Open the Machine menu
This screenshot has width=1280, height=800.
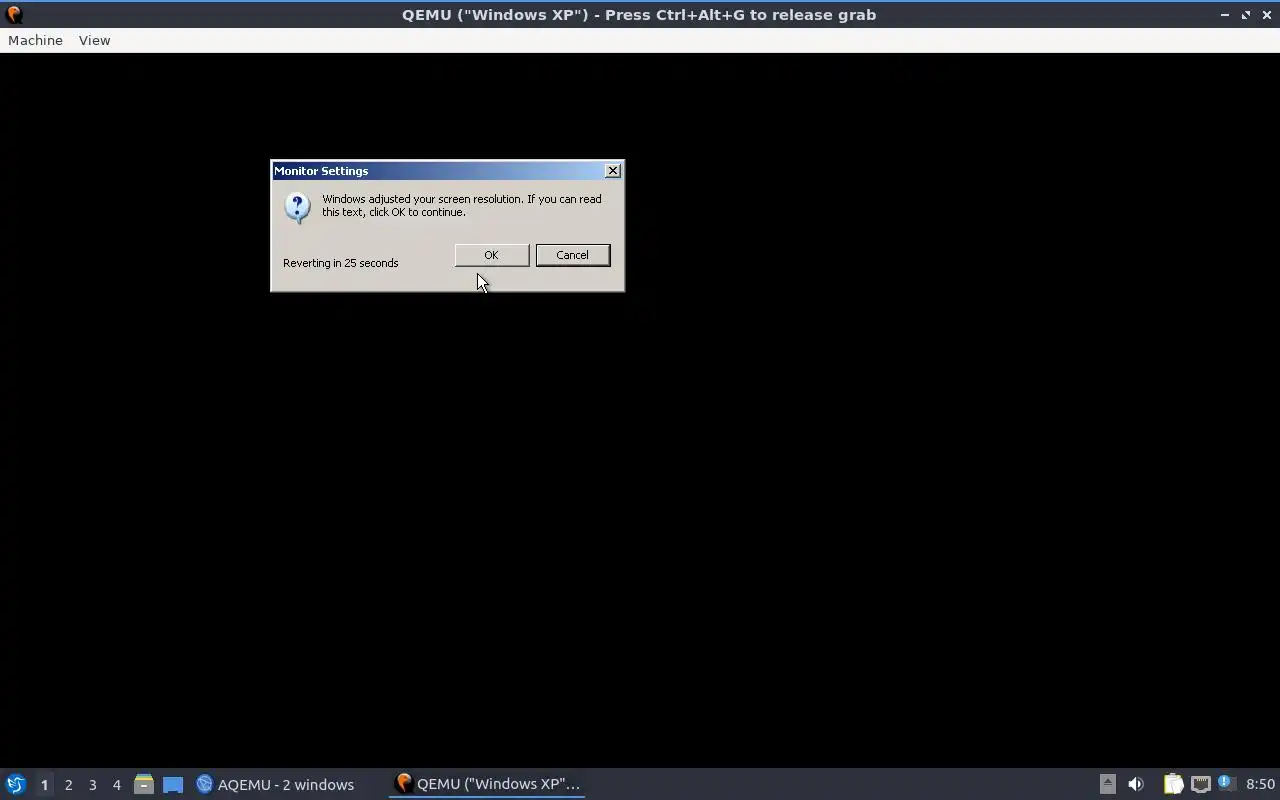[x=35, y=40]
